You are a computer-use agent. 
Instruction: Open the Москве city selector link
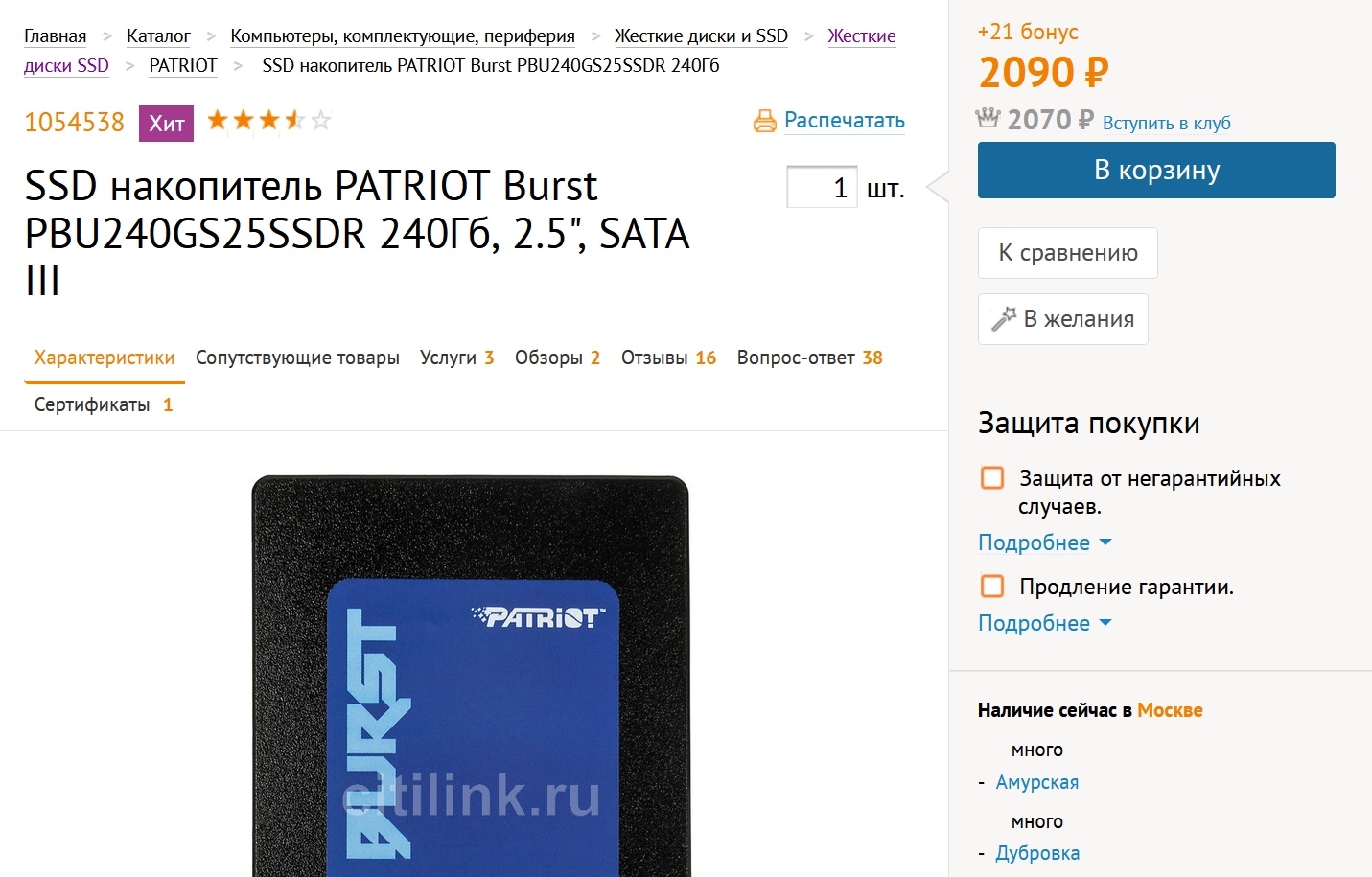click(x=1170, y=710)
